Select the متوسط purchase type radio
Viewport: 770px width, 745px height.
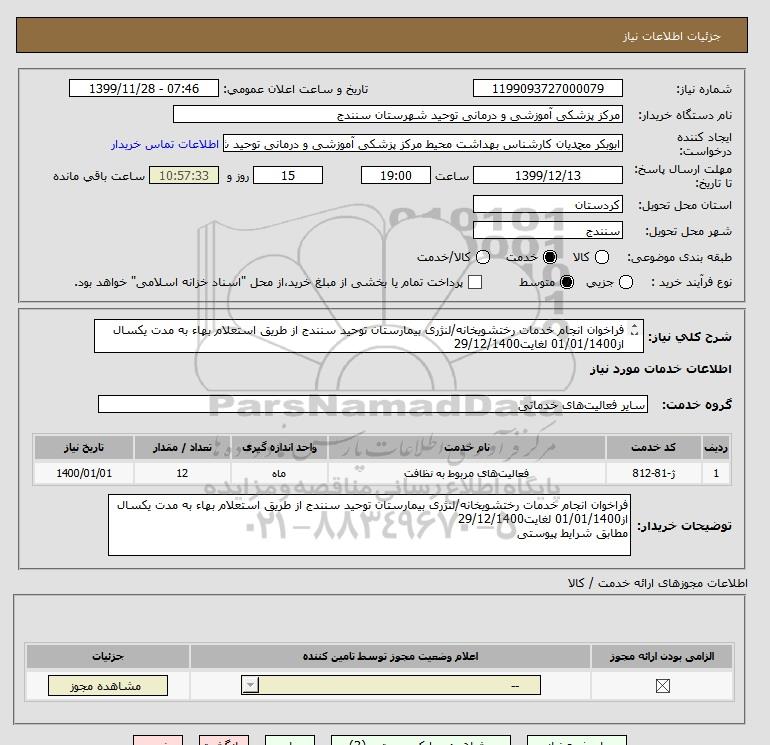tap(567, 282)
